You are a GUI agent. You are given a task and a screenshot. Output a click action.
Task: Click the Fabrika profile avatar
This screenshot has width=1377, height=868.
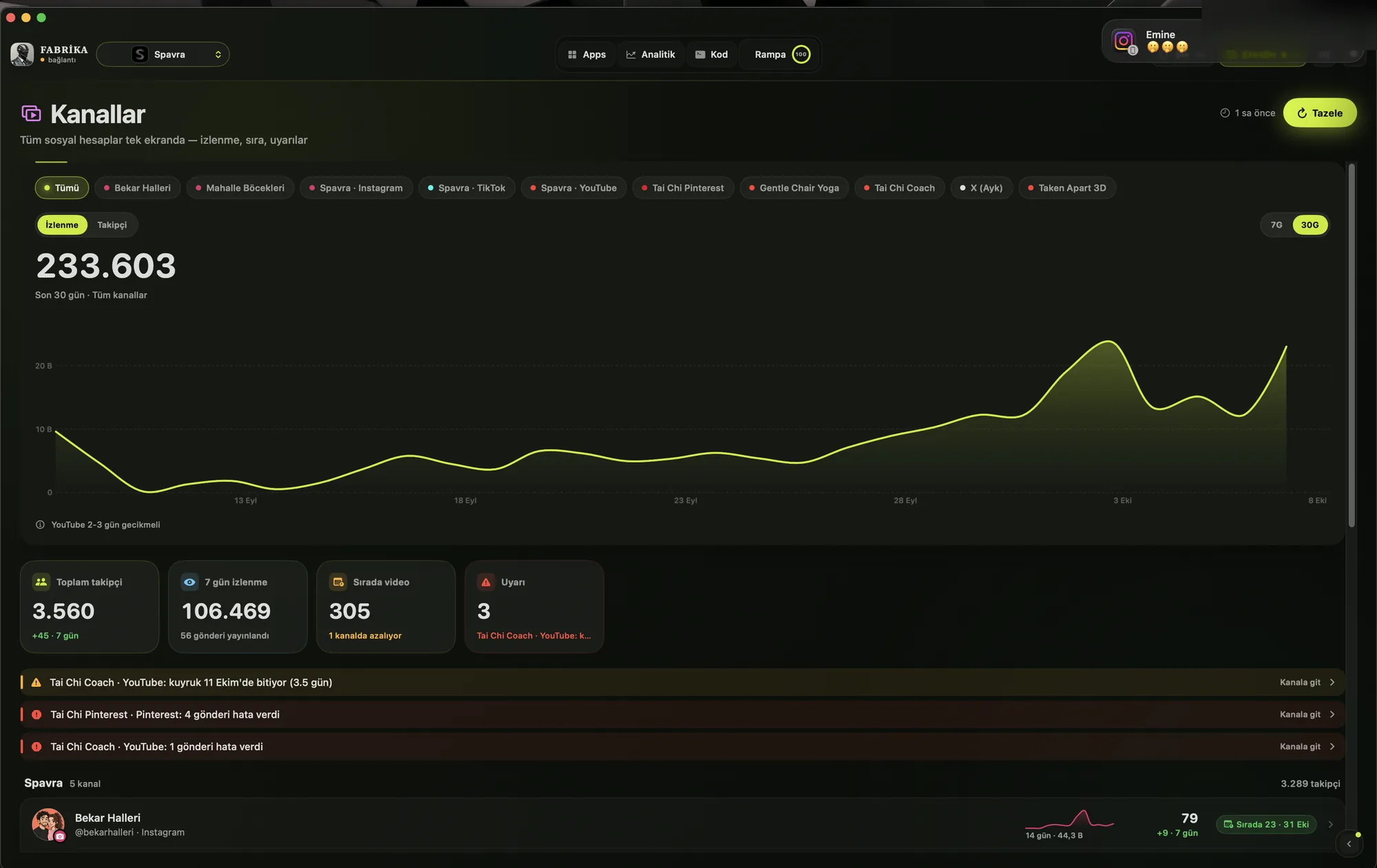pos(22,54)
